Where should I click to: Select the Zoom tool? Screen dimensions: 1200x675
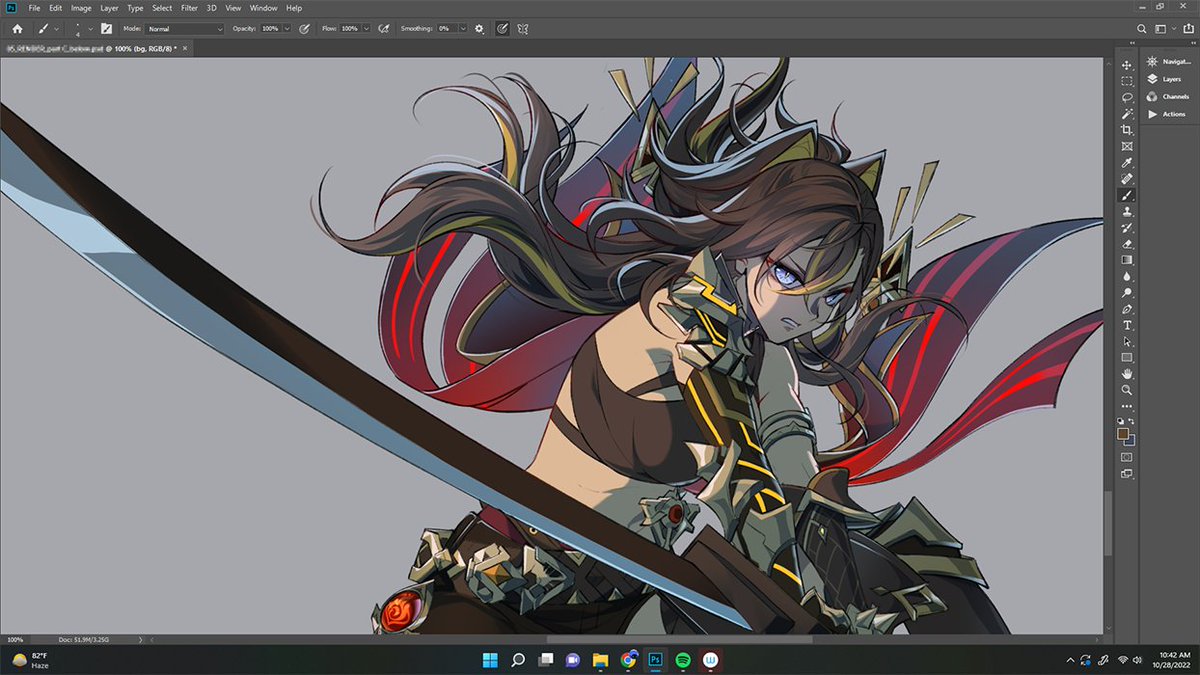[1127, 390]
